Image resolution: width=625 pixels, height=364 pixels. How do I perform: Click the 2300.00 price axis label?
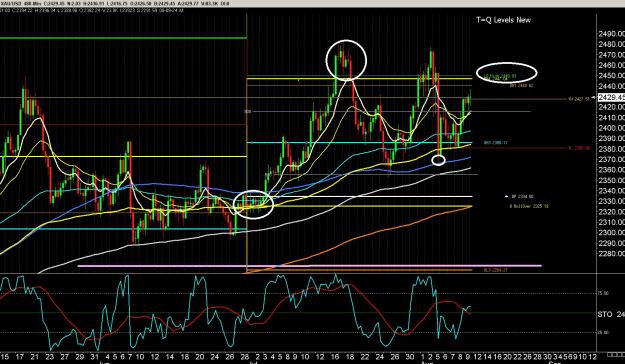pos(611,232)
